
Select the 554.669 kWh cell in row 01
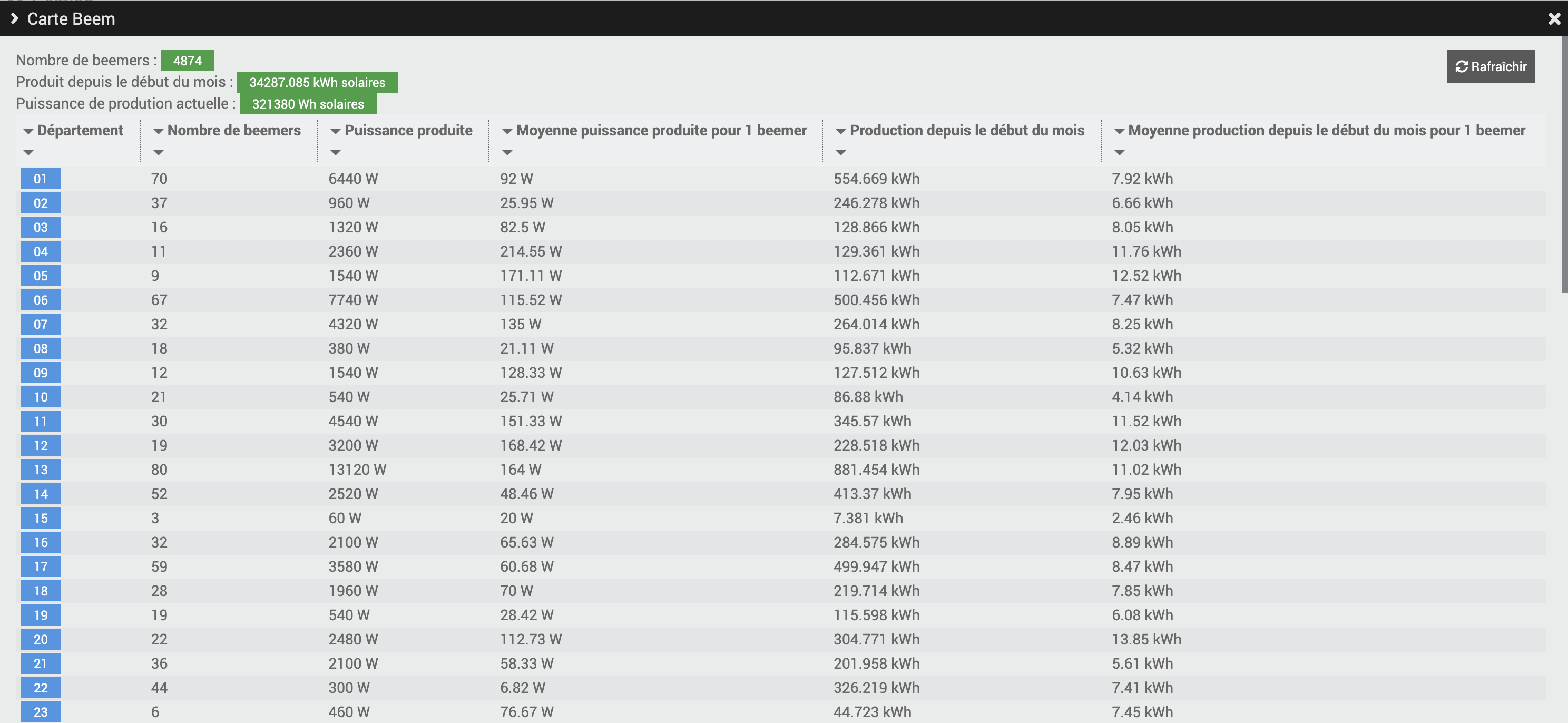(x=877, y=179)
